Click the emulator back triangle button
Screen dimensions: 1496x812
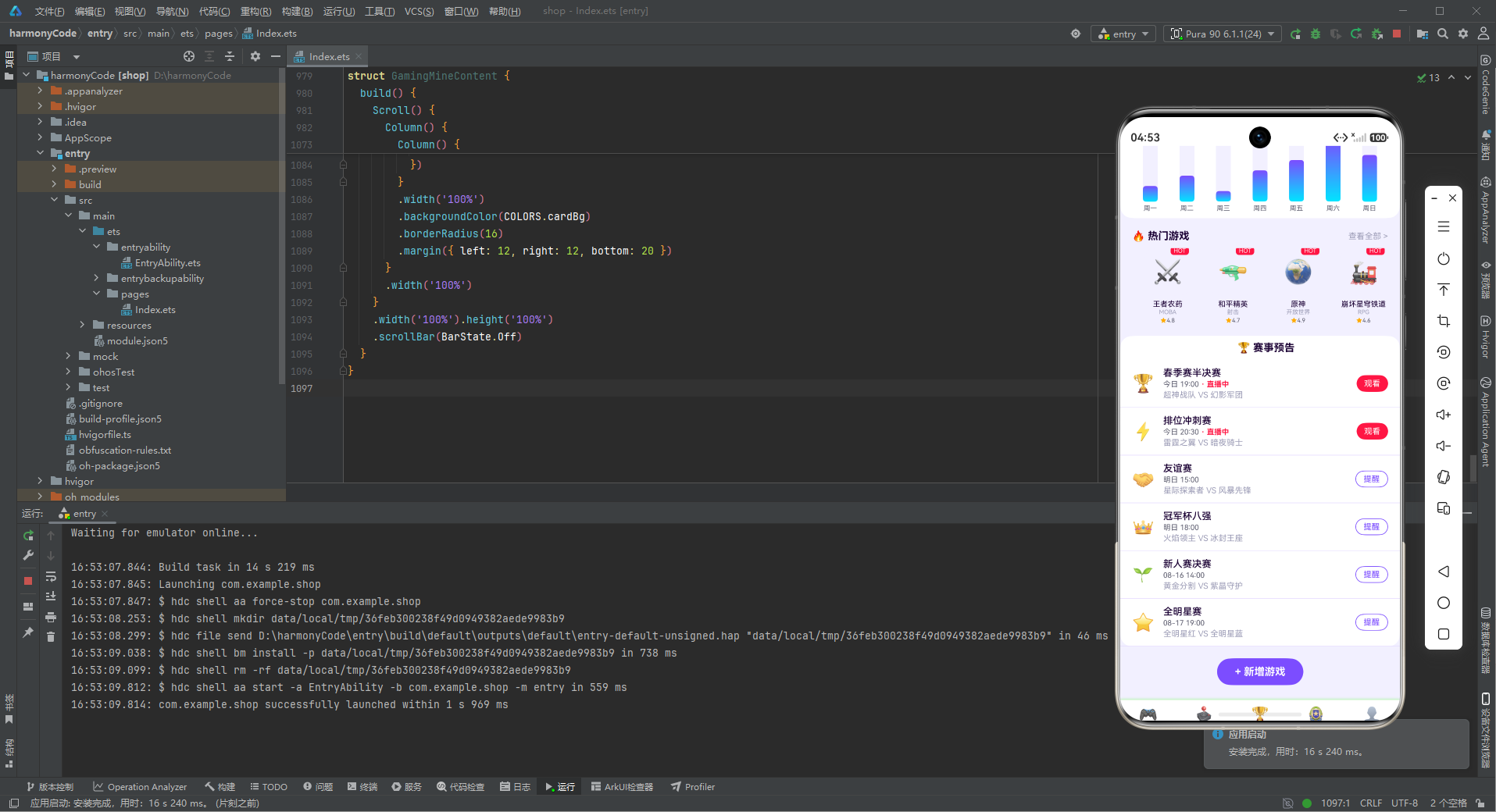point(1444,572)
